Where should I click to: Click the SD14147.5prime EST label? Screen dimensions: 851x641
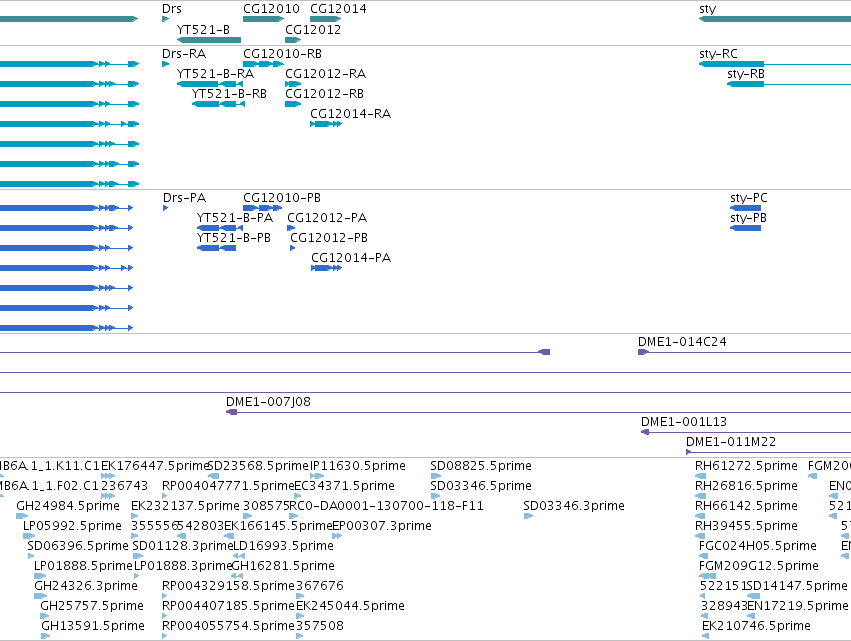click(796, 586)
